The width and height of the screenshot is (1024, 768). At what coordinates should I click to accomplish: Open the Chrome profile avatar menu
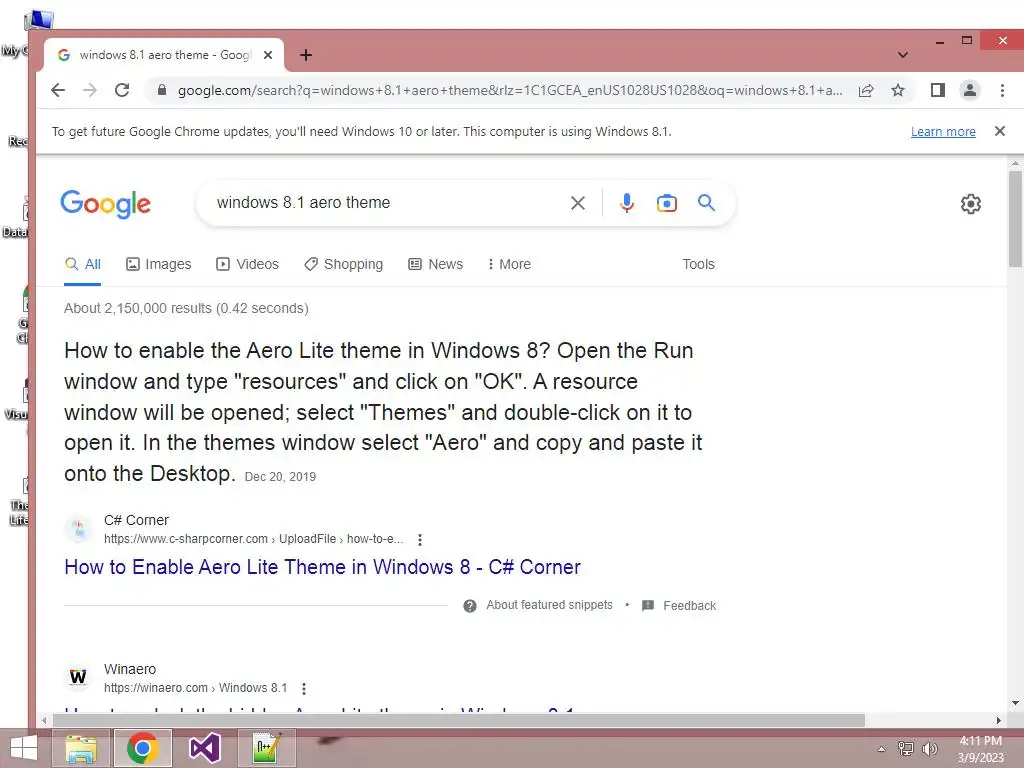click(970, 90)
